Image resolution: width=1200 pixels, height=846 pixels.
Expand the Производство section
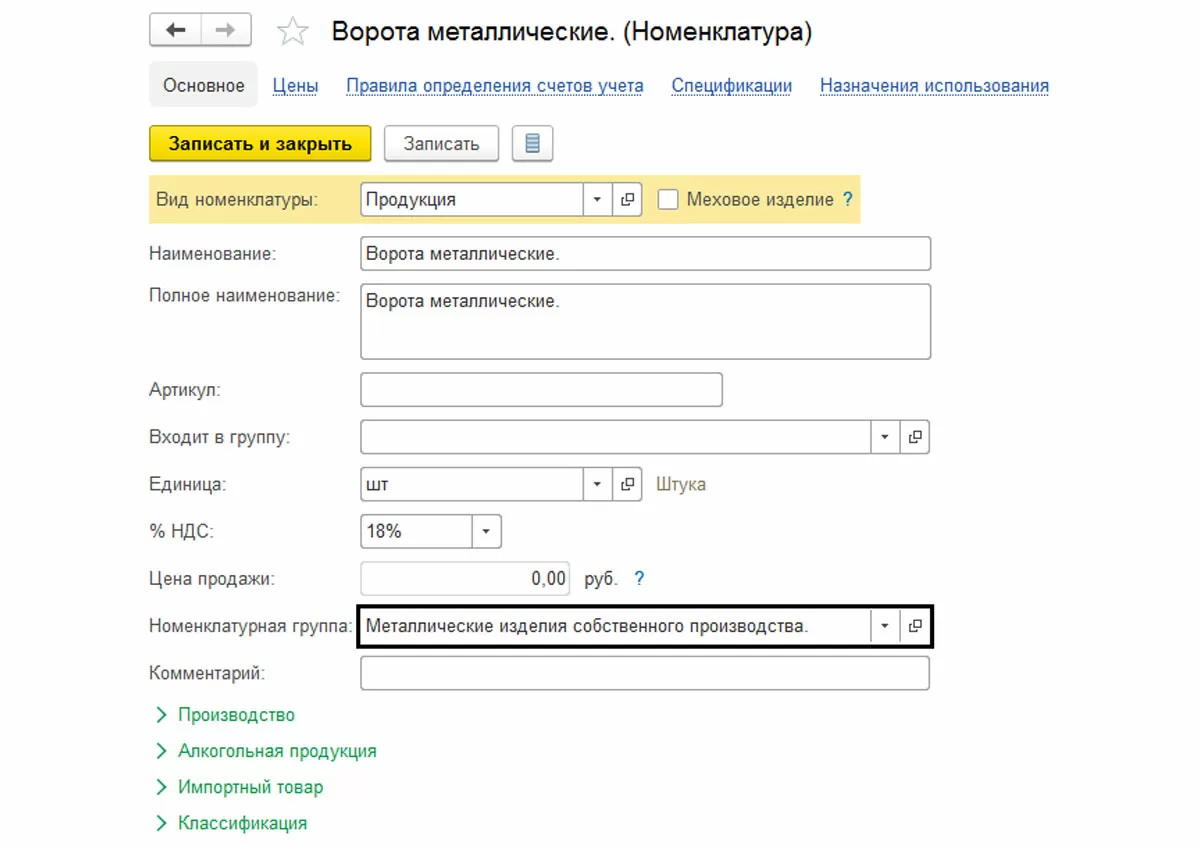point(236,715)
